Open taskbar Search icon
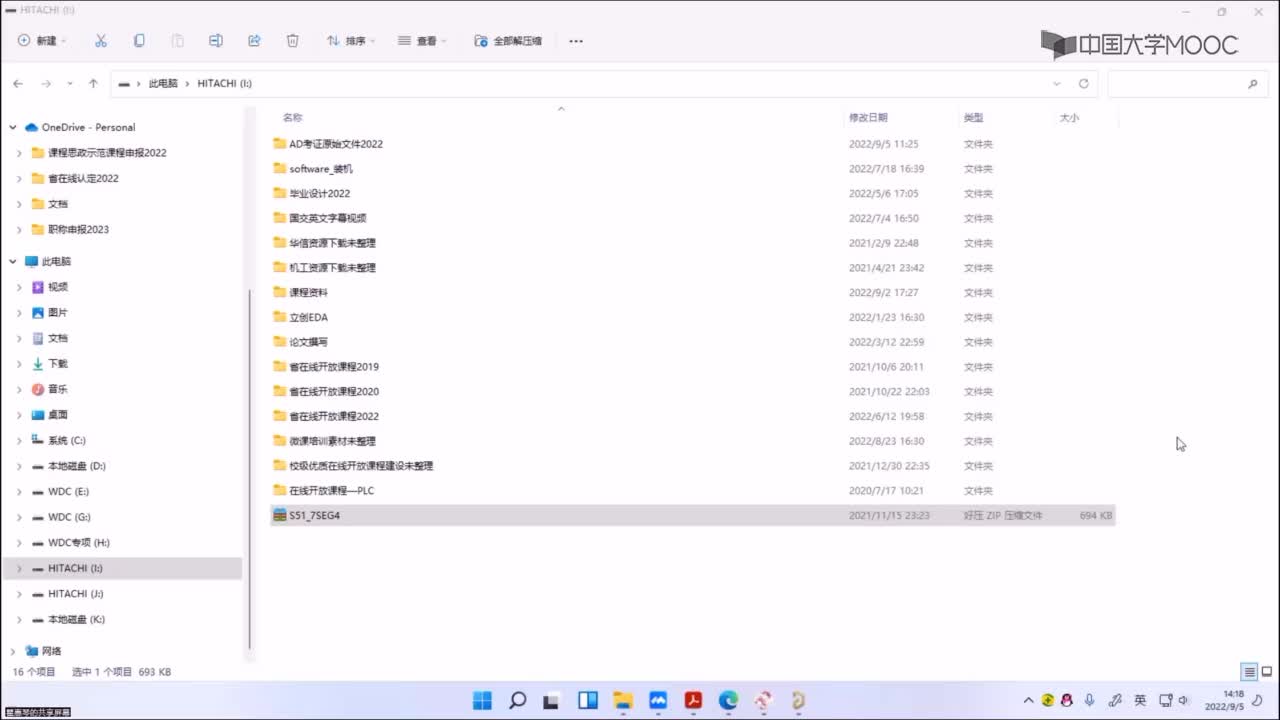This screenshot has height=720, width=1280. [x=518, y=701]
